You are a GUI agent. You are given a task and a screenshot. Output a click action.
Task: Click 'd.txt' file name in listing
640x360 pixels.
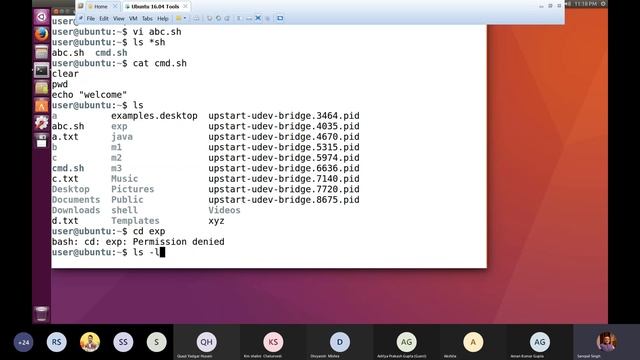[x=65, y=221]
